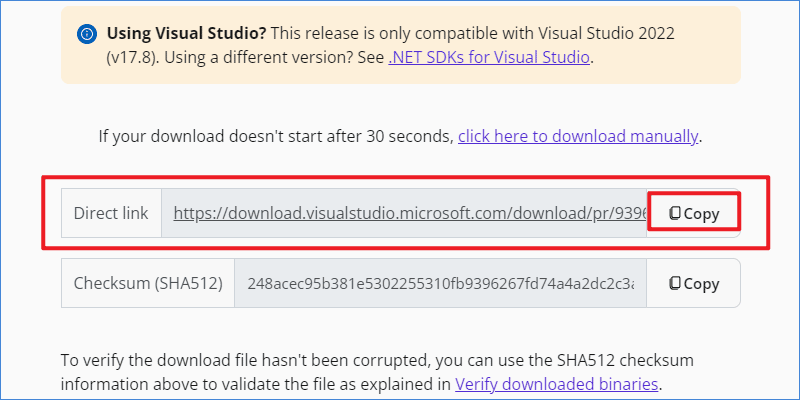The height and width of the screenshot is (400, 800).
Task: Click the yellow Visual Studio compatibility banner
Action: [401, 45]
